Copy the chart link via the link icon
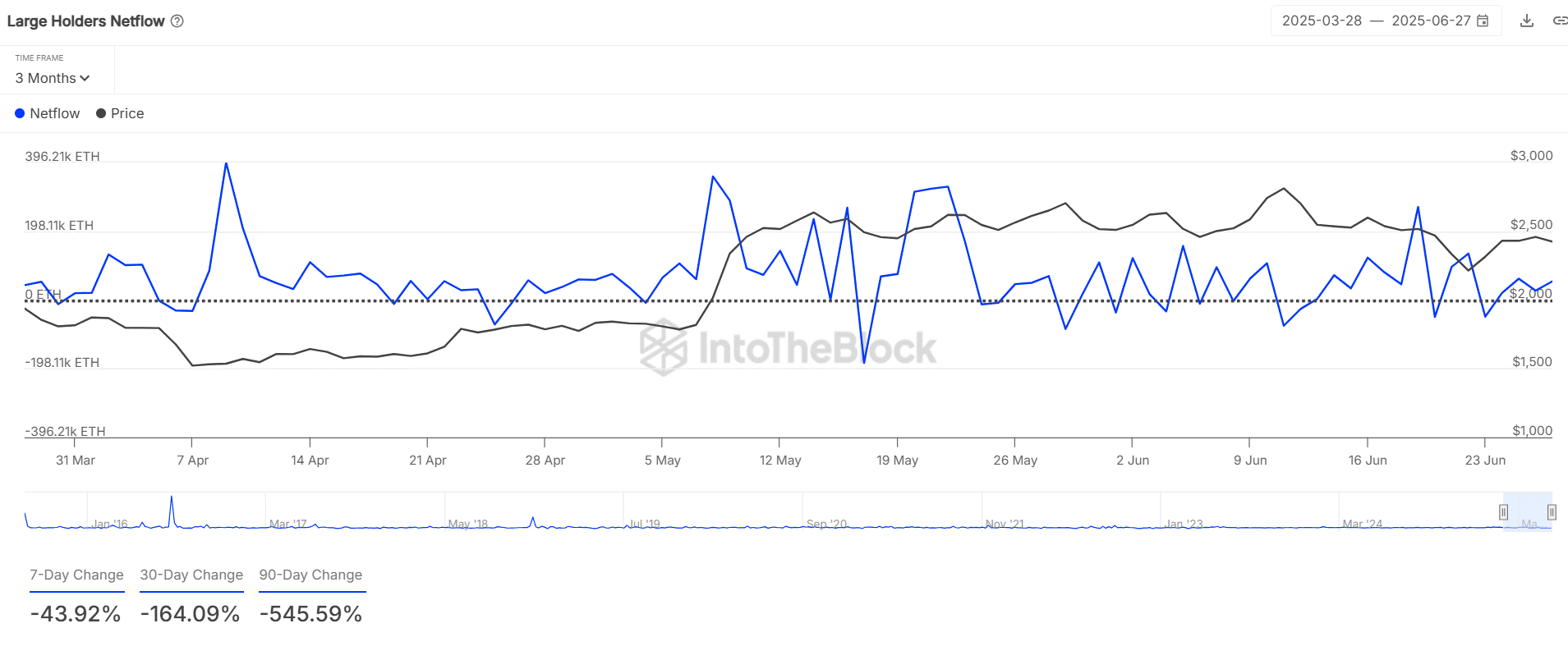The height and width of the screenshot is (651, 1568). (x=1559, y=21)
